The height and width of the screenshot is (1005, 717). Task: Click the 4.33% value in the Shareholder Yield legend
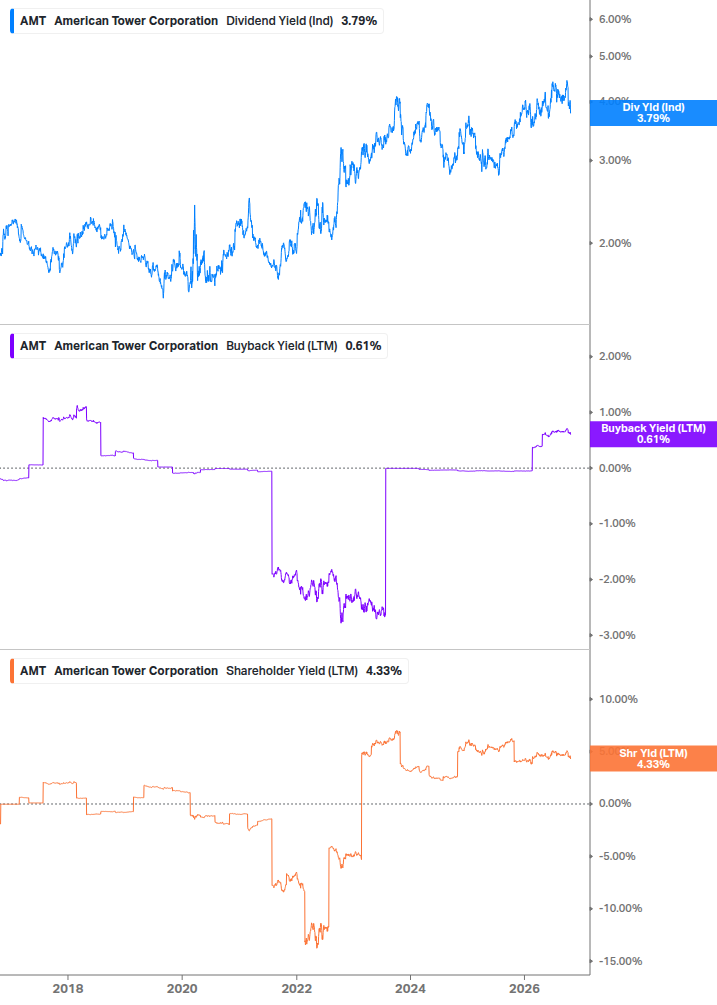(x=384, y=670)
